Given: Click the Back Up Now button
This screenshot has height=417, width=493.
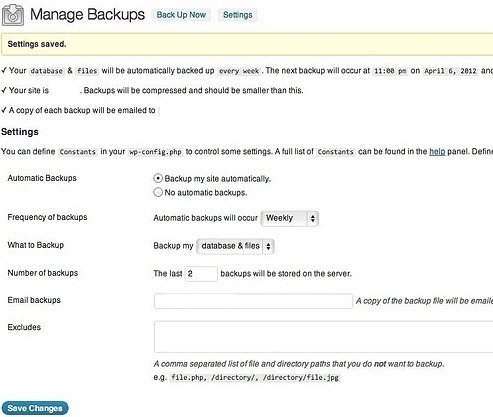Looking at the screenshot, I should click(x=181, y=15).
